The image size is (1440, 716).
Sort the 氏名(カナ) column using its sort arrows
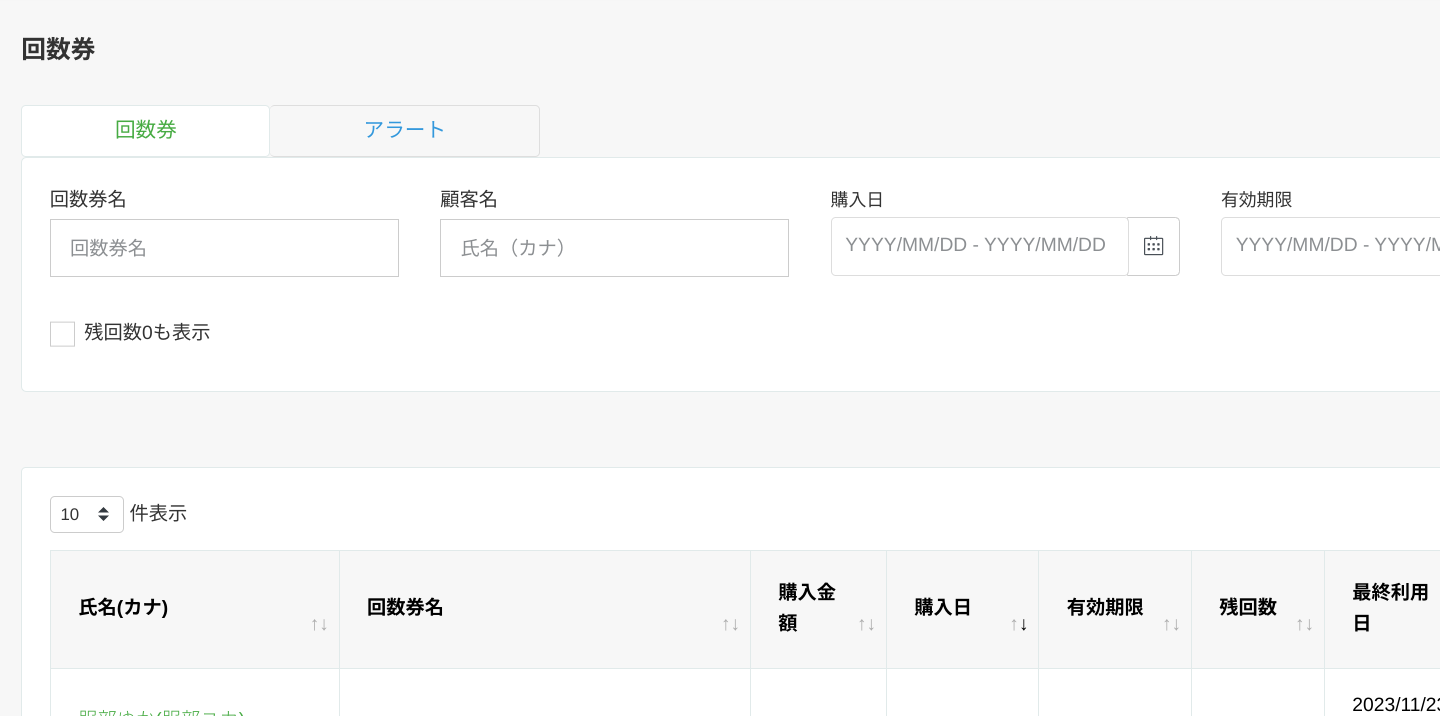pyautogui.click(x=320, y=623)
